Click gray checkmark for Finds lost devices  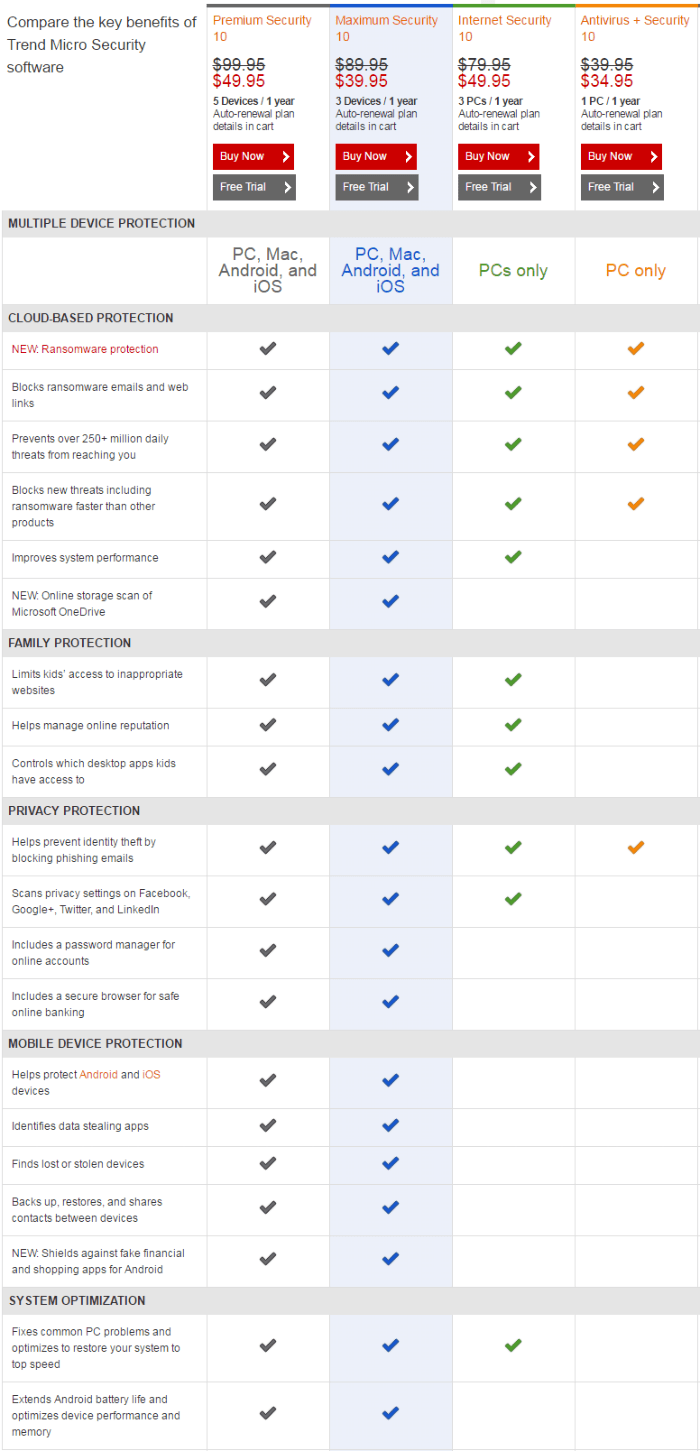point(267,1163)
